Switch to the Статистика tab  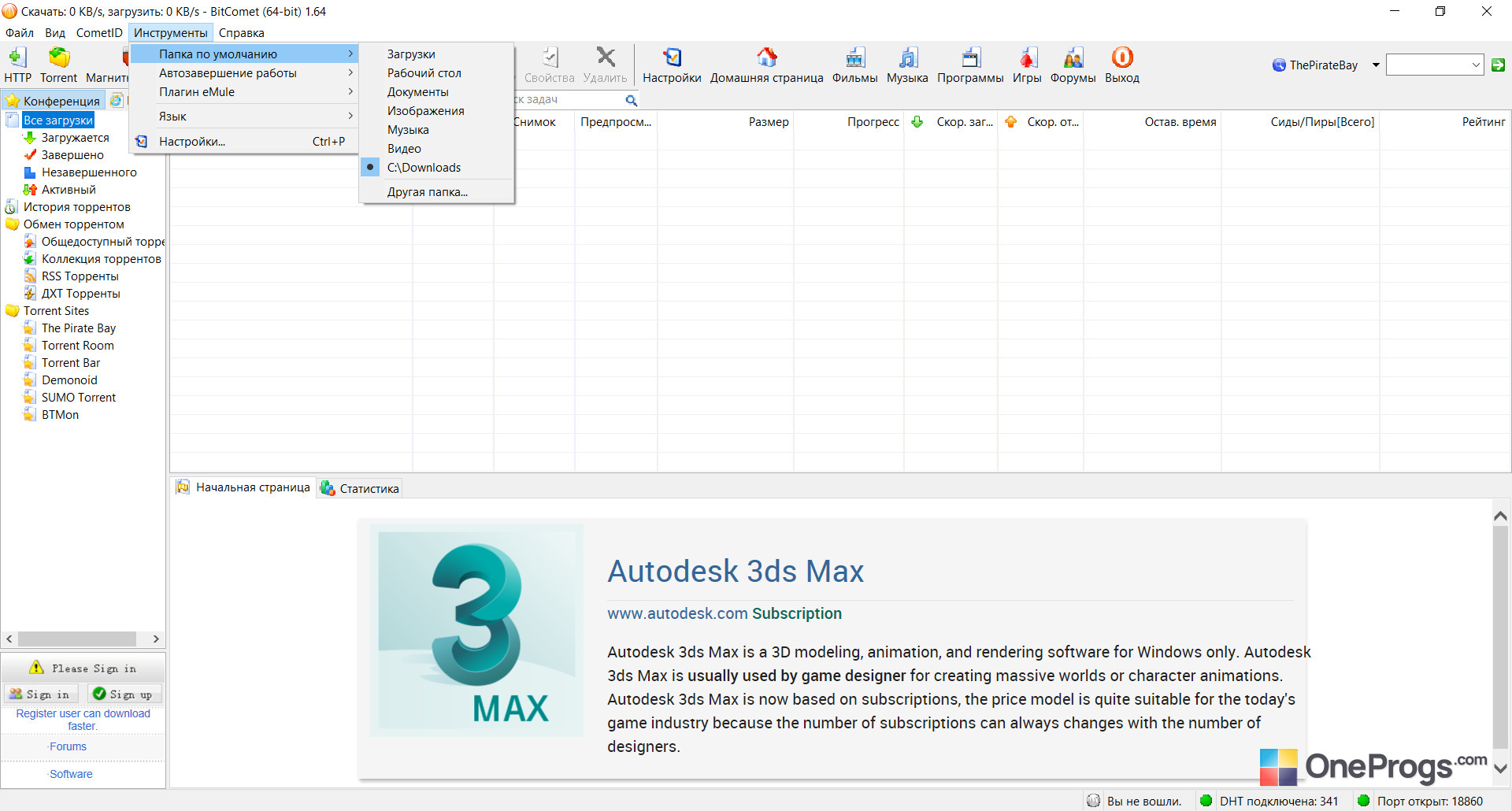pyautogui.click(x=361, y=488)
